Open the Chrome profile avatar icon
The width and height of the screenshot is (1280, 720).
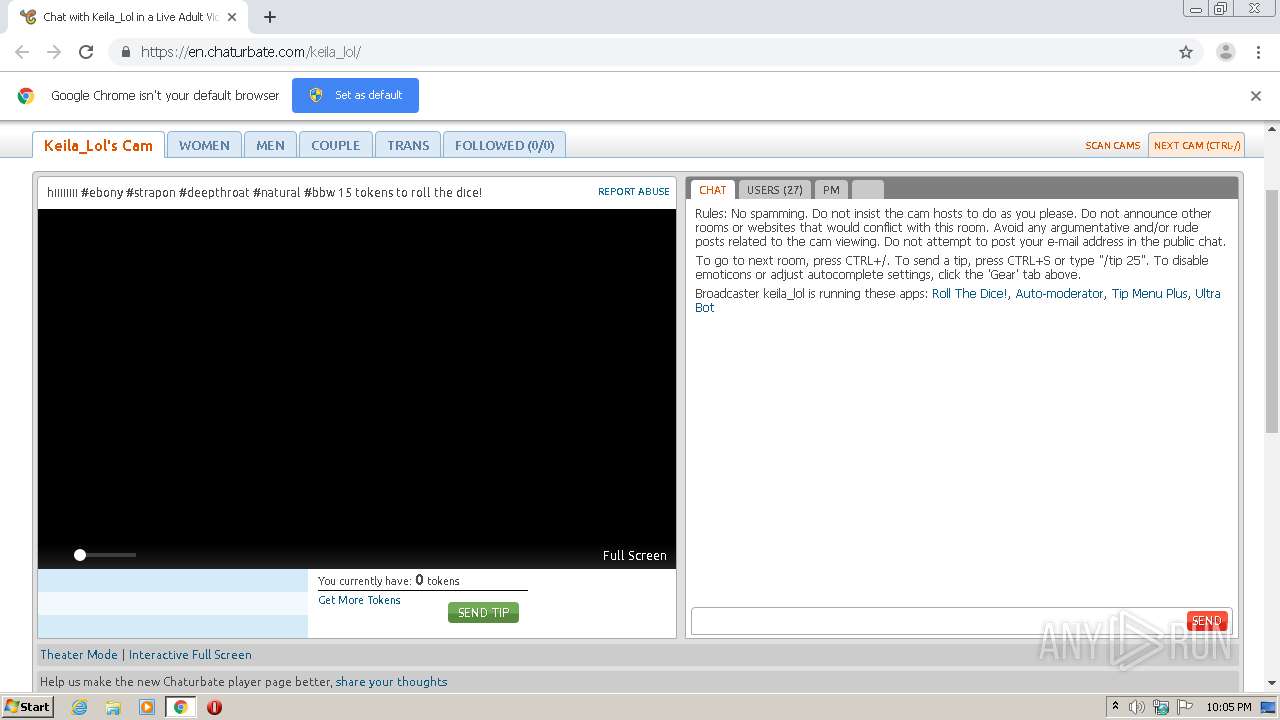[x=1225, y=52]
